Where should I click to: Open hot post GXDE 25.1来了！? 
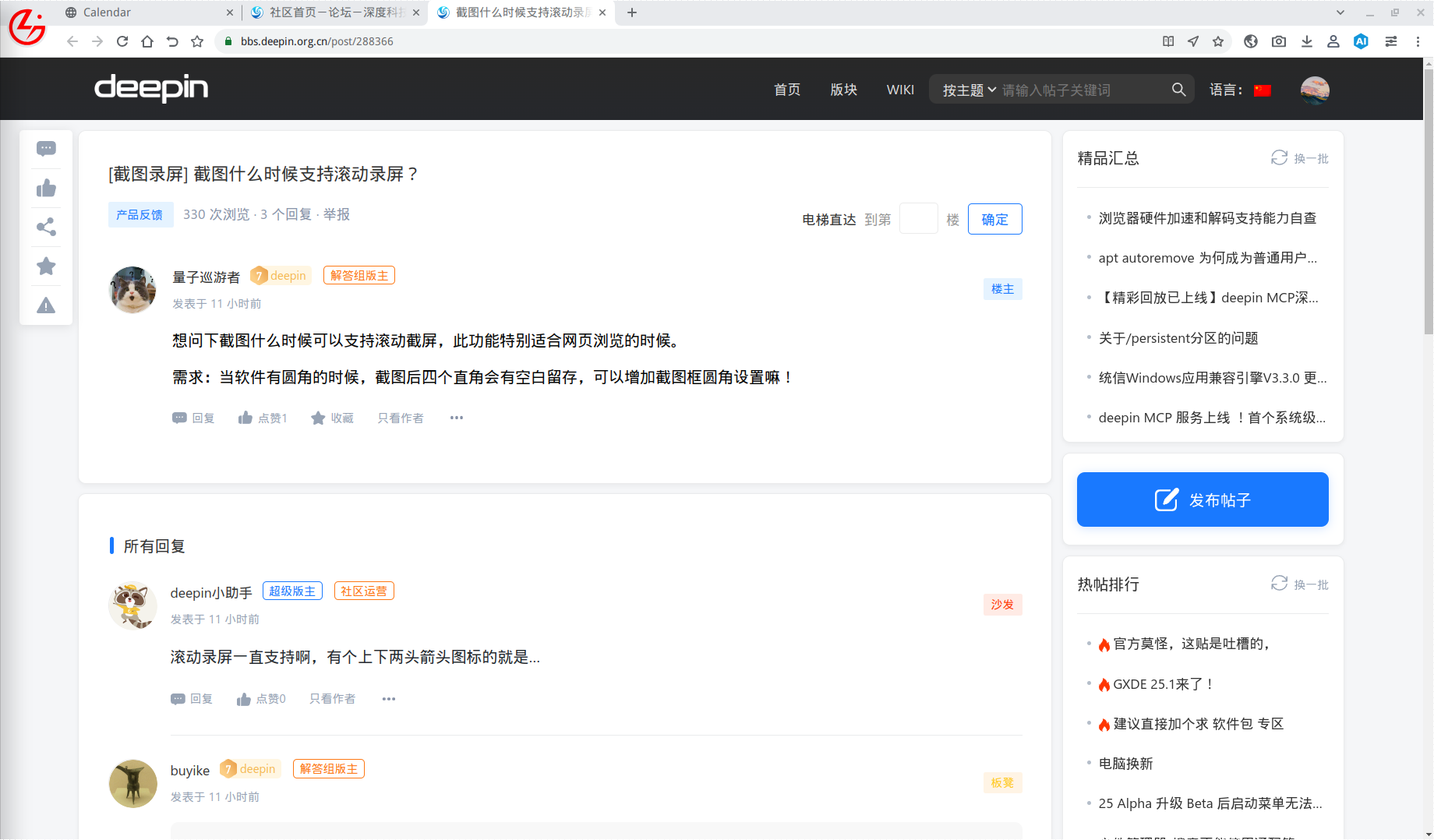(1163, 684)
